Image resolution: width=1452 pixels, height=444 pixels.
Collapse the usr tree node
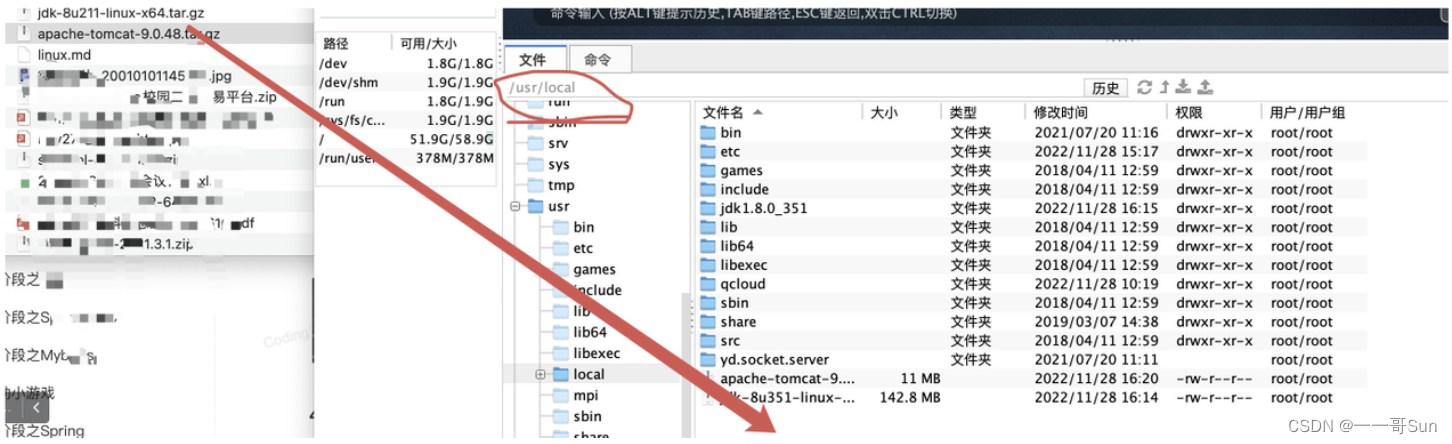[x=515, y=206]
